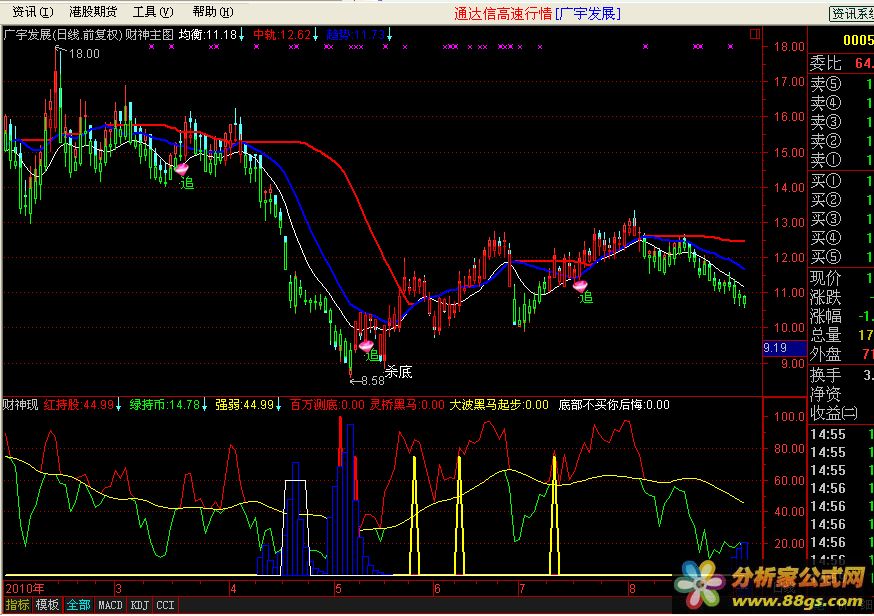Click the 买⑤ row in the order book
Screen dimensions: 874x616
tap(841, 257)
